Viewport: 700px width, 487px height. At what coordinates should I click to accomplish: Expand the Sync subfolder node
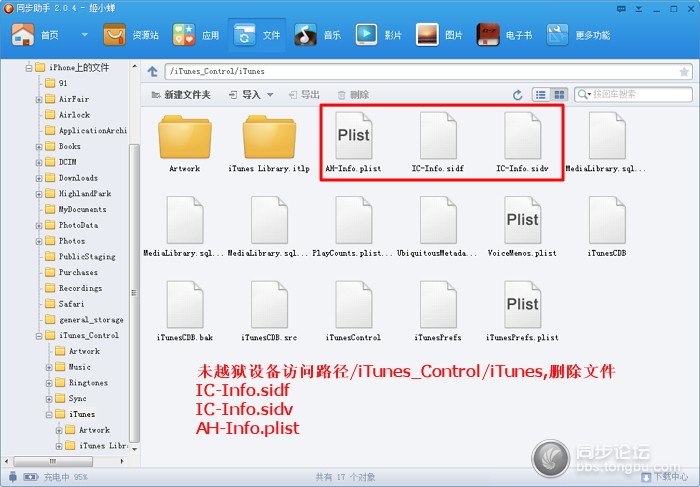(49, 399)
